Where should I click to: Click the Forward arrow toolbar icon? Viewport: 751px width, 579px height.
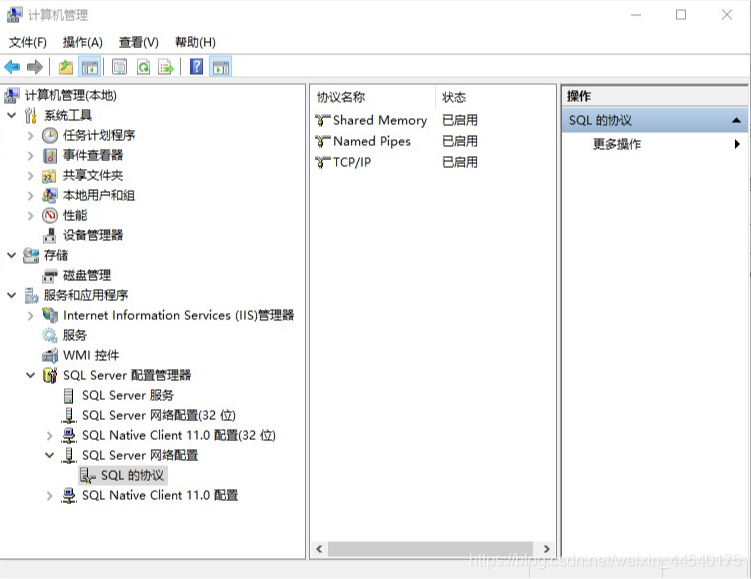click(x=34, y=67)
